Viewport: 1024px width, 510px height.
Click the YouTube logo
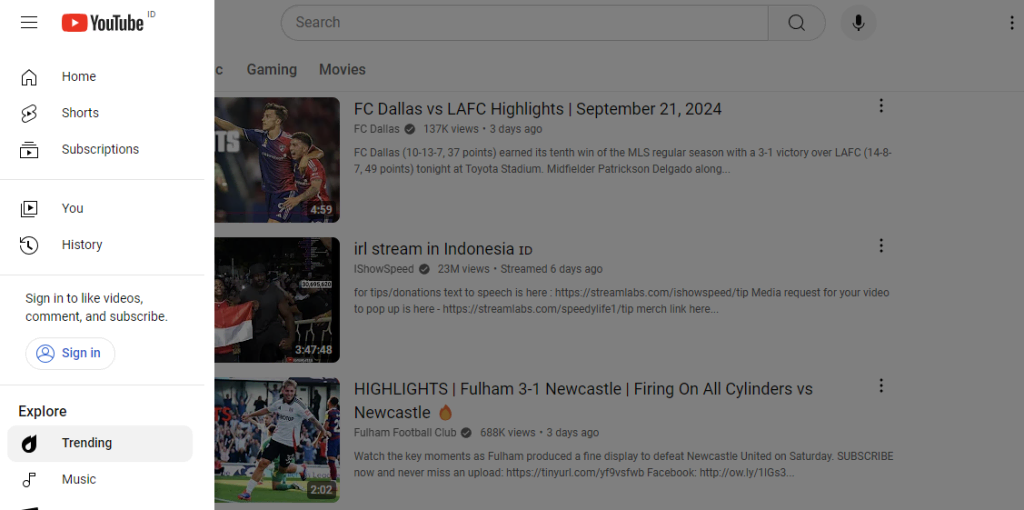point(103,22)
